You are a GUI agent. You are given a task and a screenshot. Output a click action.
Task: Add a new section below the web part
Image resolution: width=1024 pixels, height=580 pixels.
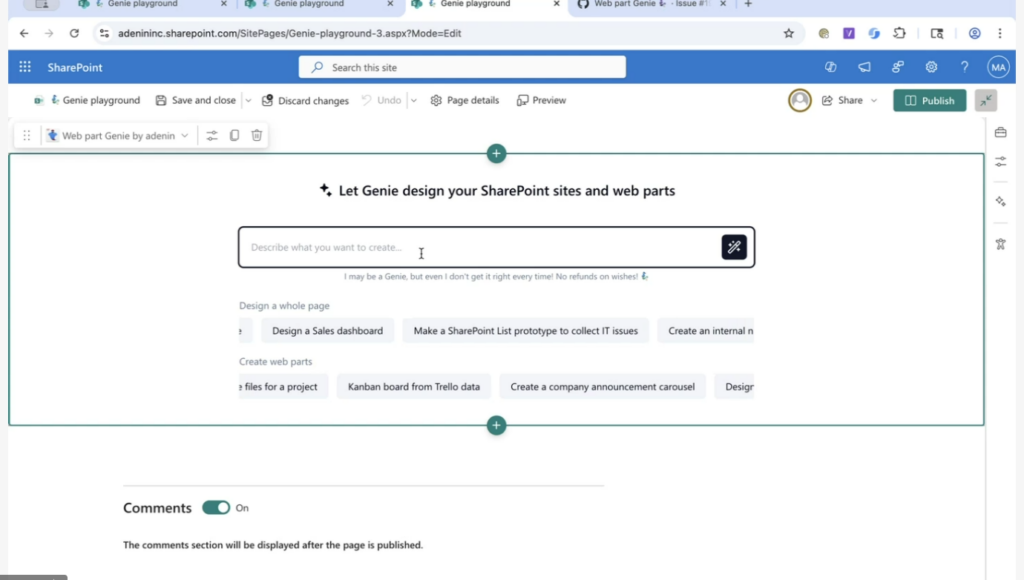click(496, 425)
